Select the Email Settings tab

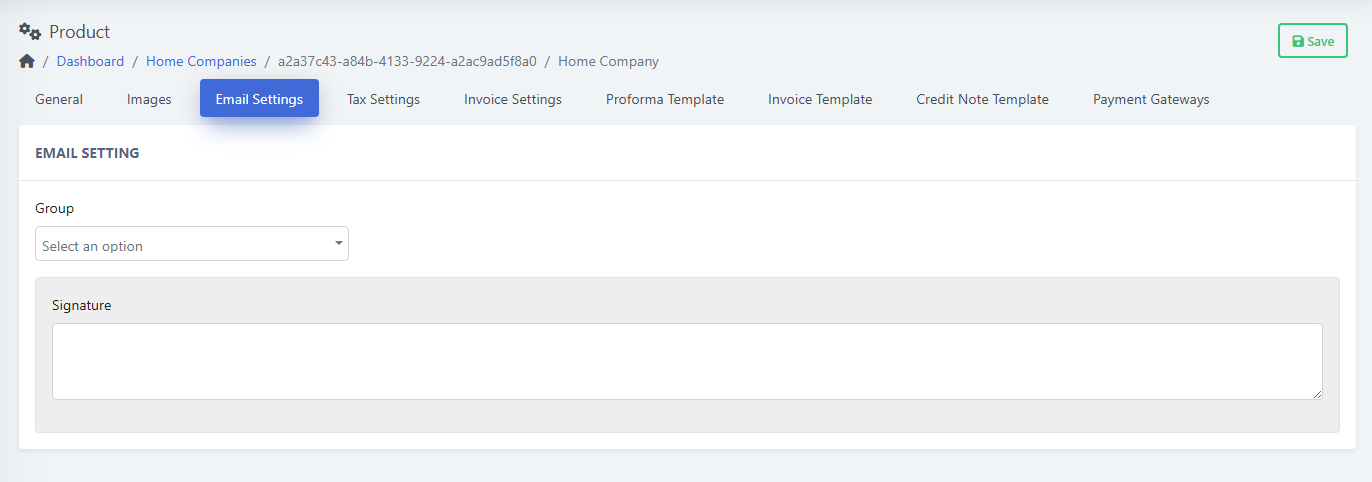pyautogui.click(x=259, y=98)
